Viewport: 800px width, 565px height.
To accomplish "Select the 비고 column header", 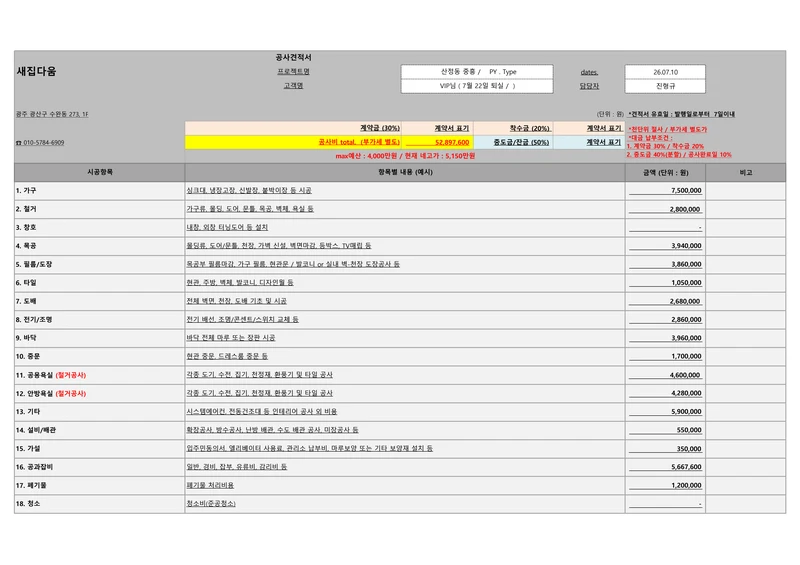I will click(x=746, y=173).
